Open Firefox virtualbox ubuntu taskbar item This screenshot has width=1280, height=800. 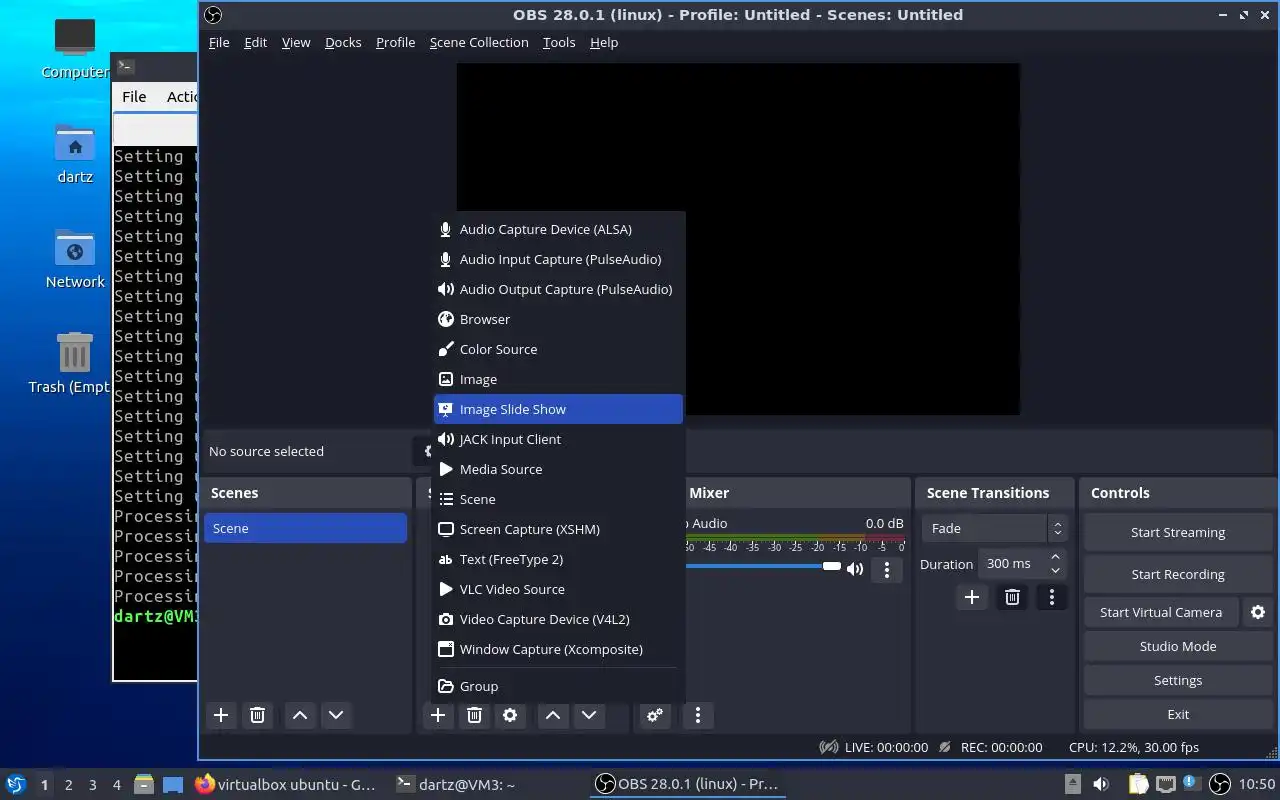coord(285,785)
